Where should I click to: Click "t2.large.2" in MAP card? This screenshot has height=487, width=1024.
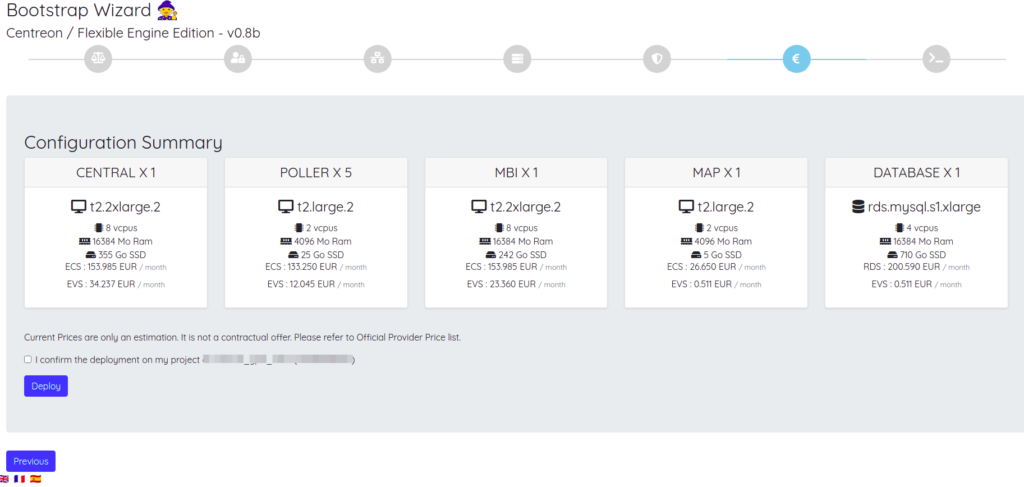pos(726,207)
